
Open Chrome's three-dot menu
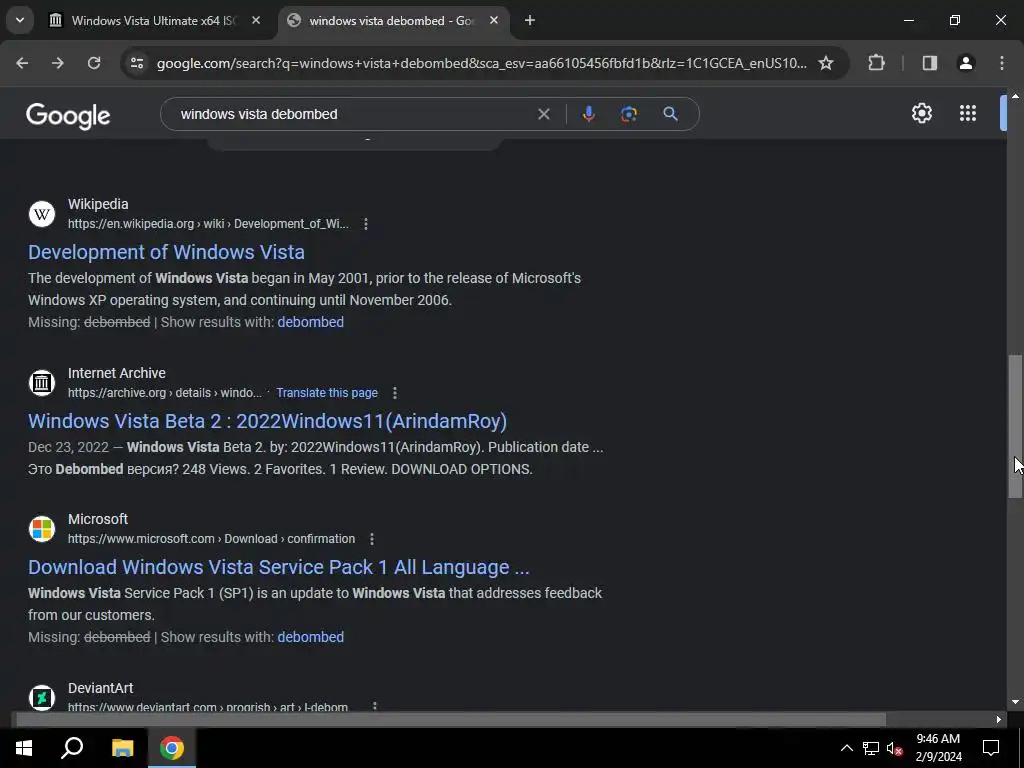tap(1002, 63)
